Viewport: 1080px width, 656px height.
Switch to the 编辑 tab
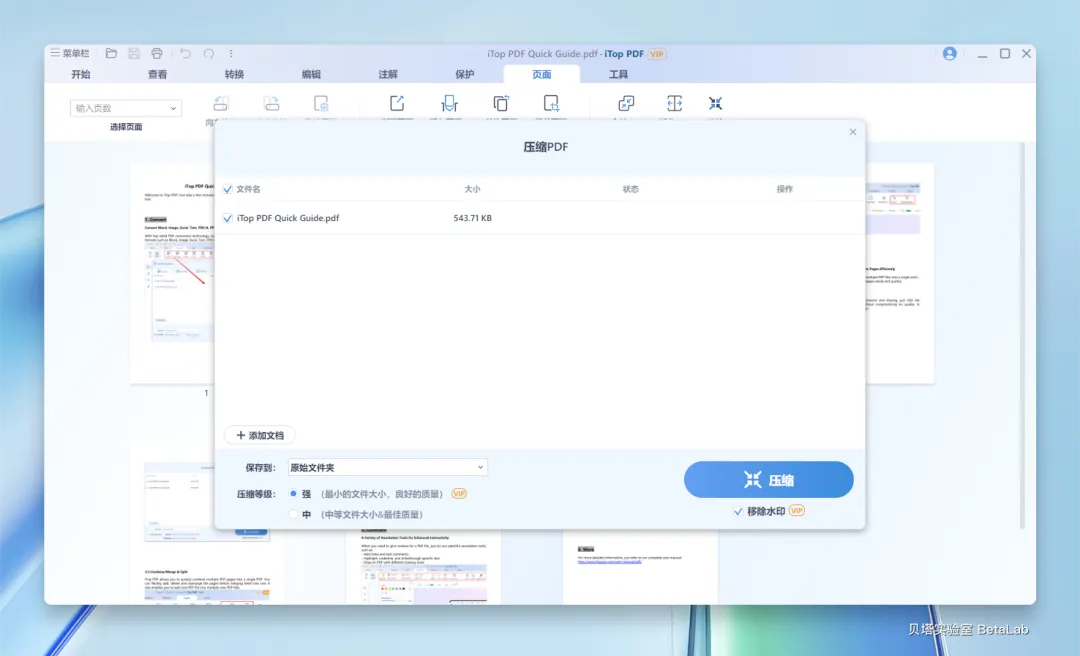(311, 74)
